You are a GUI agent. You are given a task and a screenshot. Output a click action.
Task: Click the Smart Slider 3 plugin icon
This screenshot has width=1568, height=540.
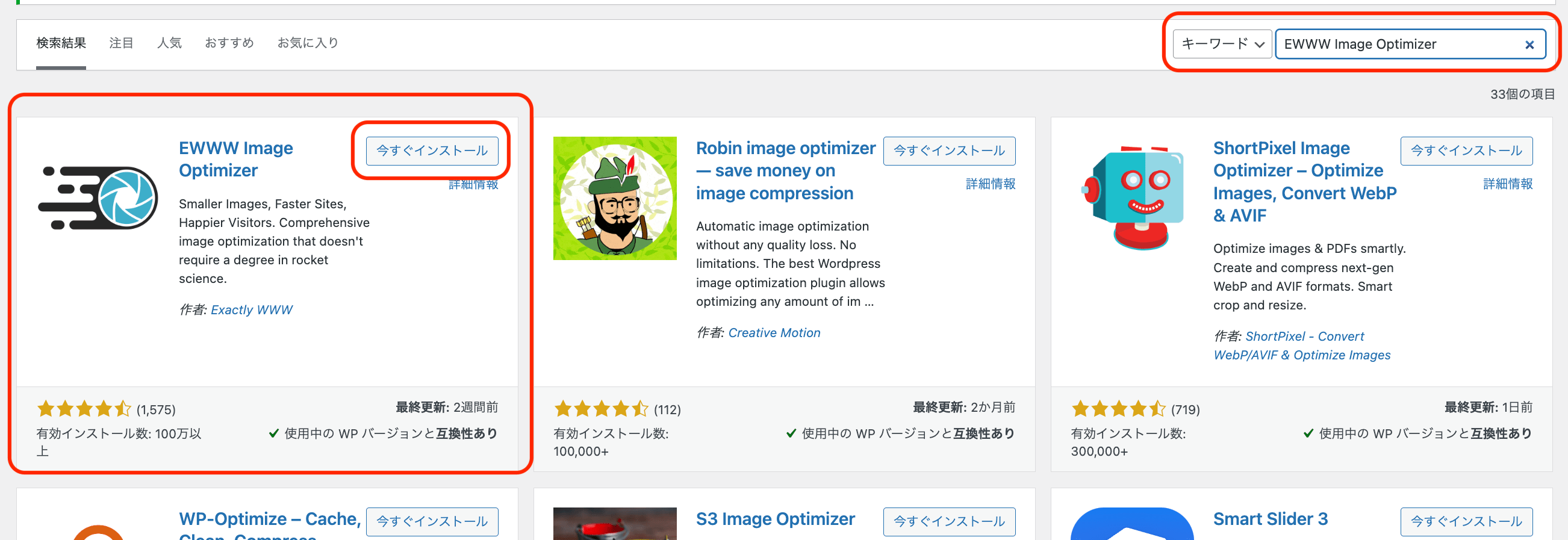pos(1132,524)
